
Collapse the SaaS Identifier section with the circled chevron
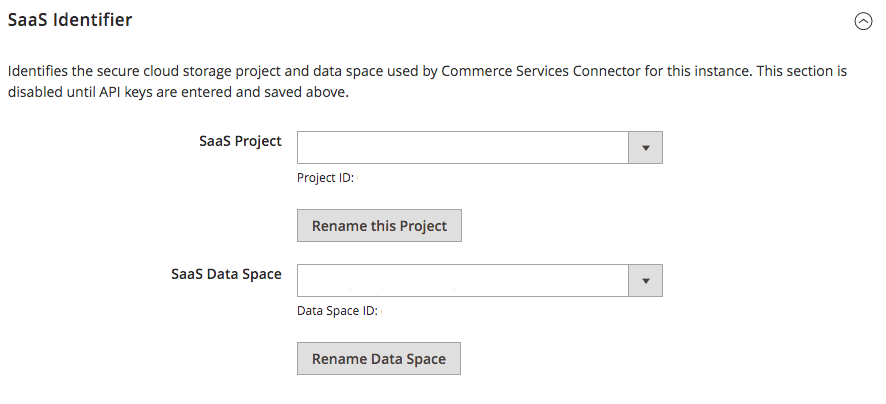(863, 21)
